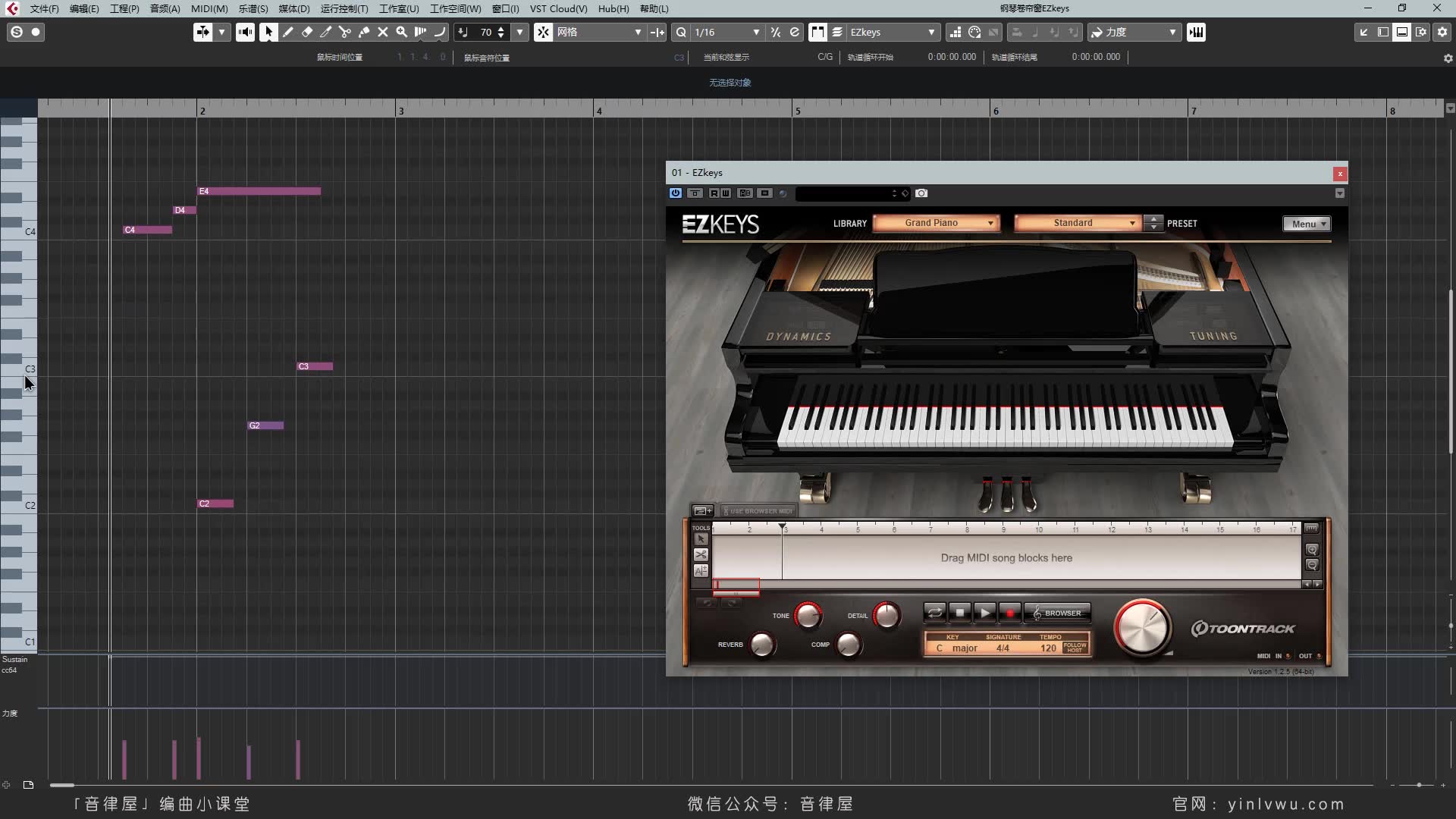Open quantize preset 1/16 dropdown
Viewport: 1456px width, 819px height.
(x=726, y=32)
